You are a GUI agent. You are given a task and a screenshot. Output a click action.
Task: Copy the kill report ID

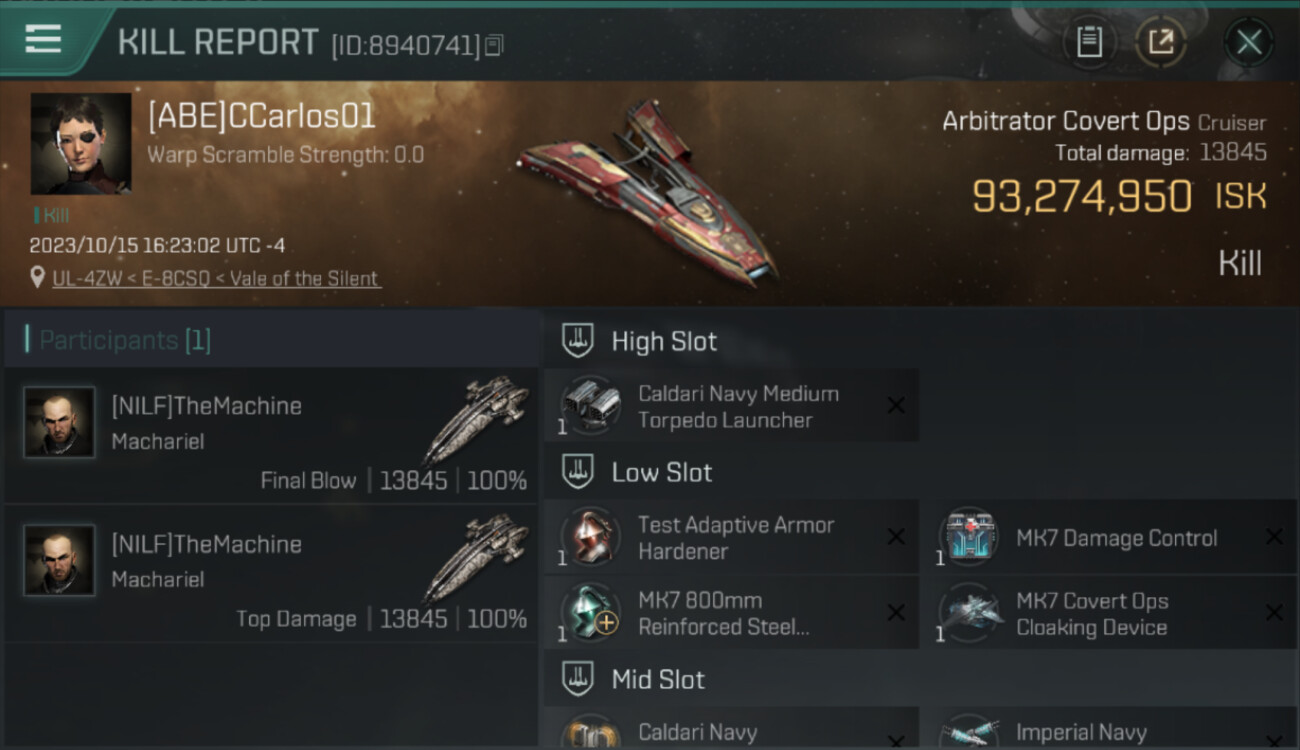click(x=494, y=45)
